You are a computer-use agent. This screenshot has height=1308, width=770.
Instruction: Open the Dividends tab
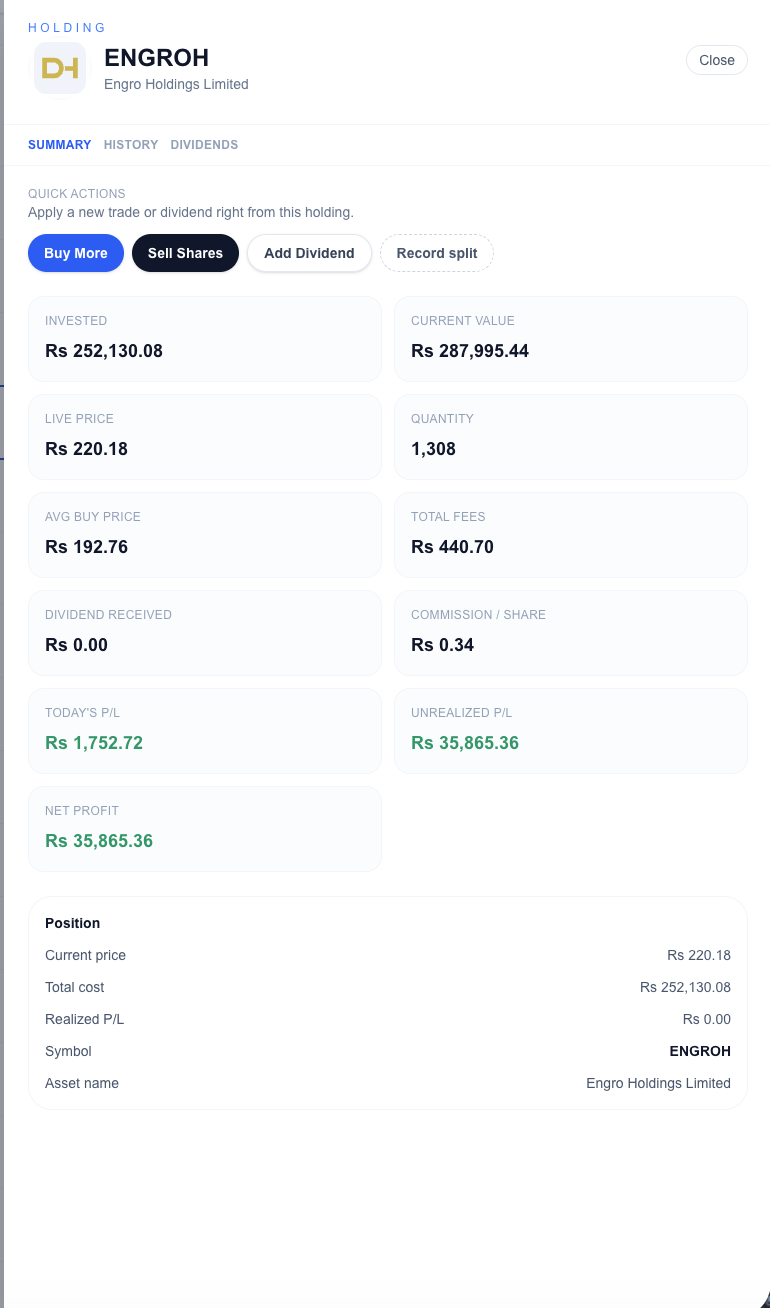[204, 145]
